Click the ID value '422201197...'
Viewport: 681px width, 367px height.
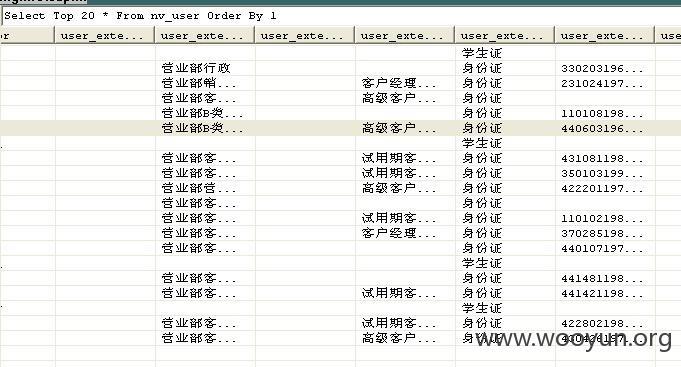tap(602, 188)
